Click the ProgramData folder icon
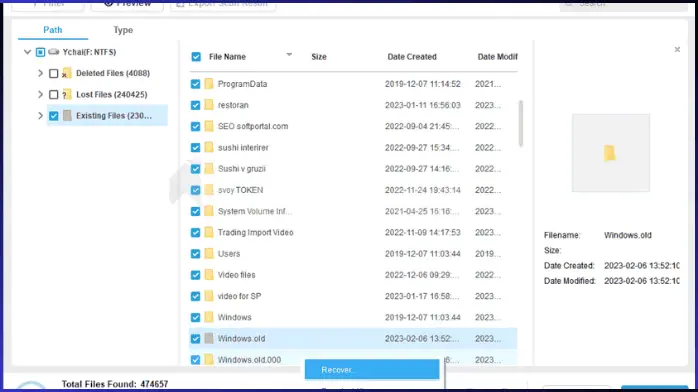Screen dimensions: 698x392 [209, 84]
